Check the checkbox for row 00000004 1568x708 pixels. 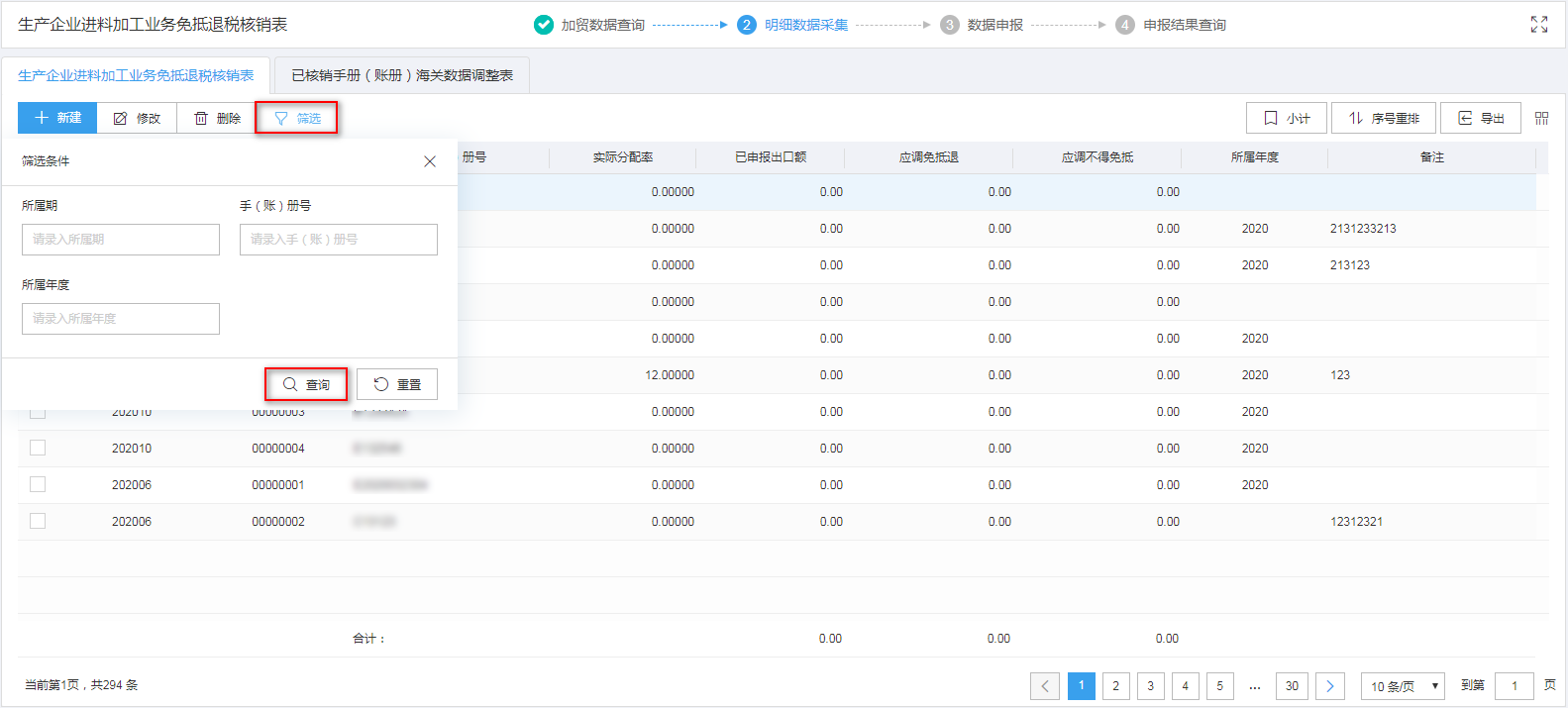coord(38,448)
